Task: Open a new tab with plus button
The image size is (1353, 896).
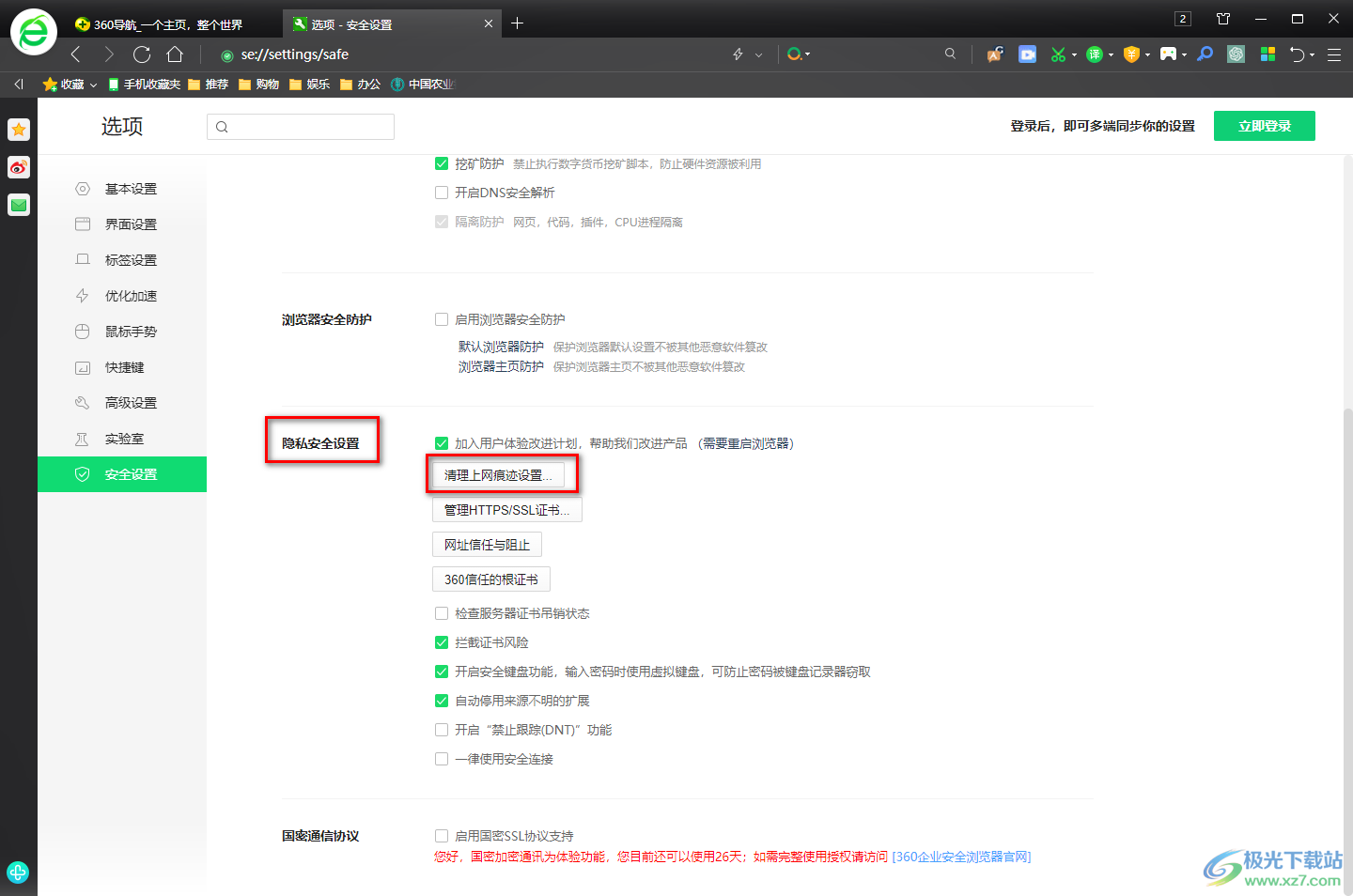Action: (x=518, y=23)
